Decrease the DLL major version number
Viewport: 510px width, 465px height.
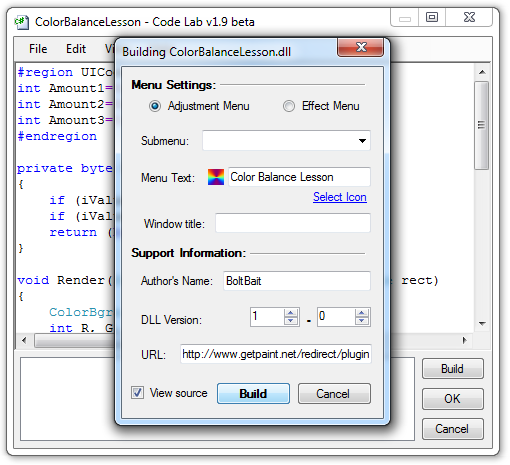pyautogui.click(x=291, y=321)
